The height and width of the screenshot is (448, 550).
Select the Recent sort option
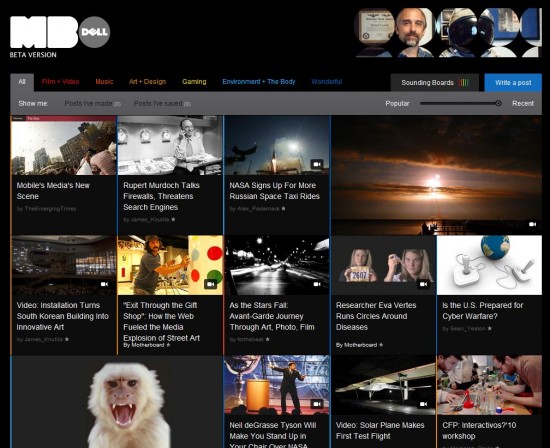523,103
